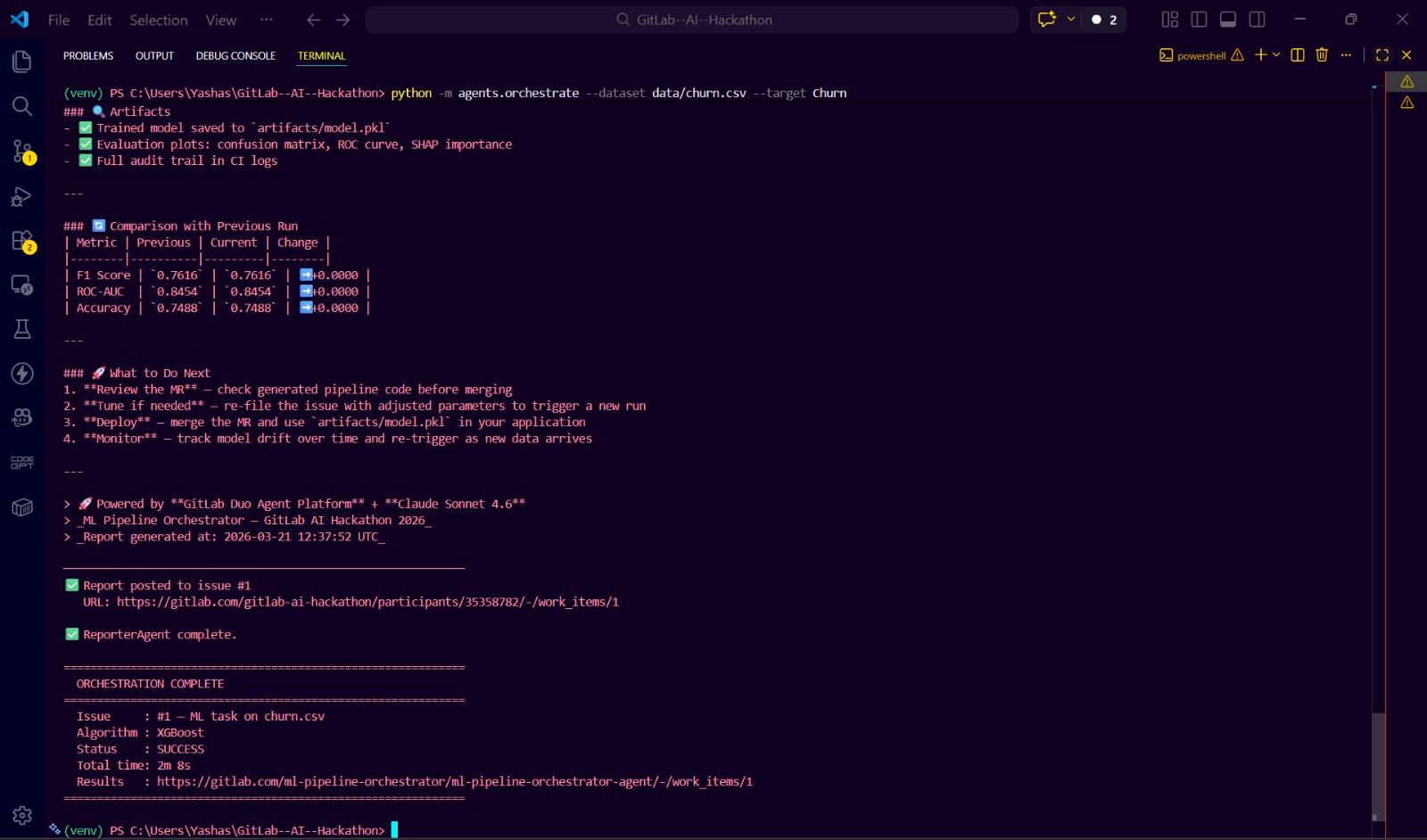Close the terminal panel
The image size is (1427, 840).
point(1406,55)
